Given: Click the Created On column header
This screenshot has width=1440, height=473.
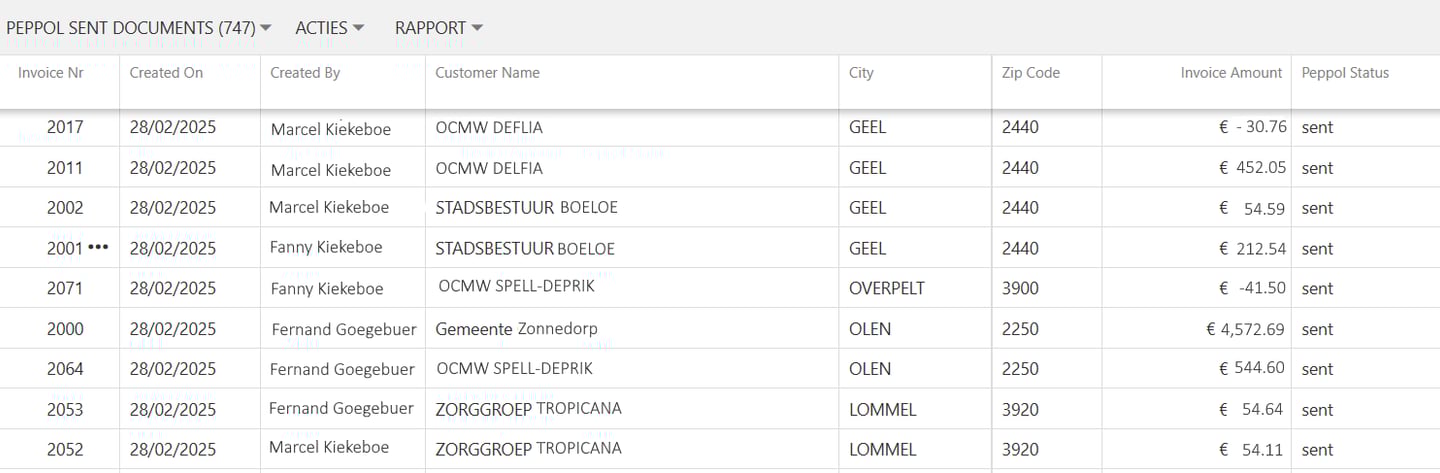Looking at the screenshot, I should 166,73.
